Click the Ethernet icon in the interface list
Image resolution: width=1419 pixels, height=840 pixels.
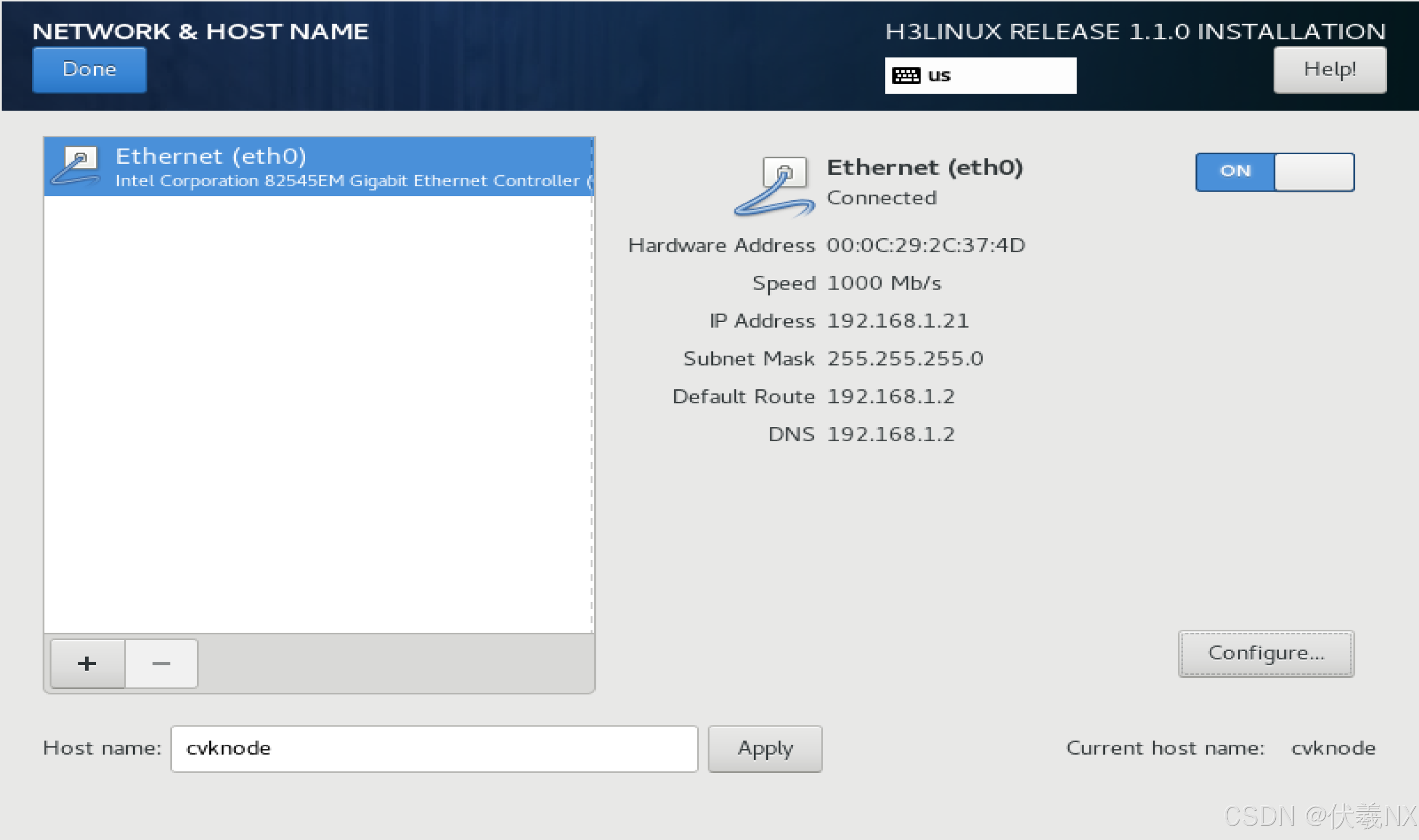click(x=77, y=167)
